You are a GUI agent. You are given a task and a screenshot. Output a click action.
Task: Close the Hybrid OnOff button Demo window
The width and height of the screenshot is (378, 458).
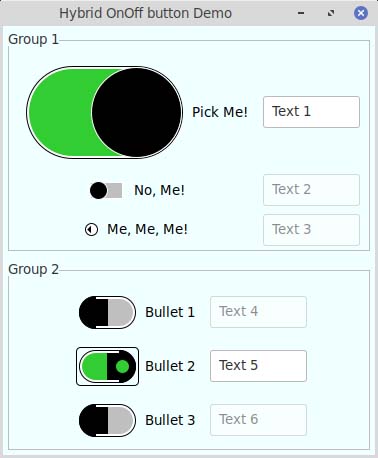[x=361, y=13]
